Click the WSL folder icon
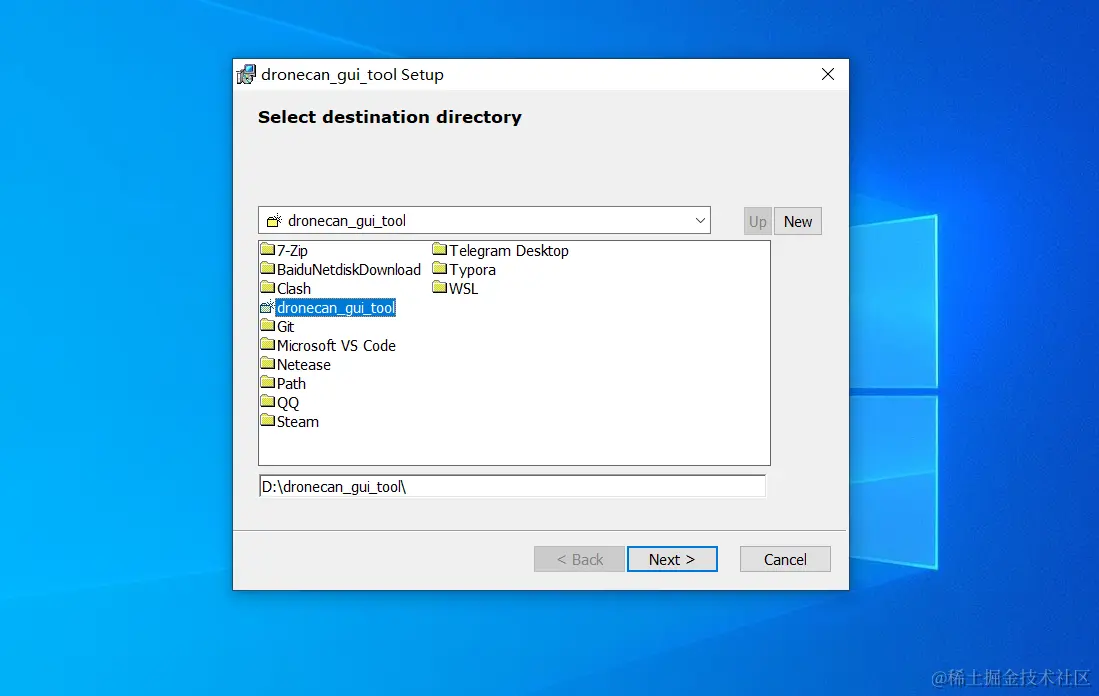 [439, 287]
